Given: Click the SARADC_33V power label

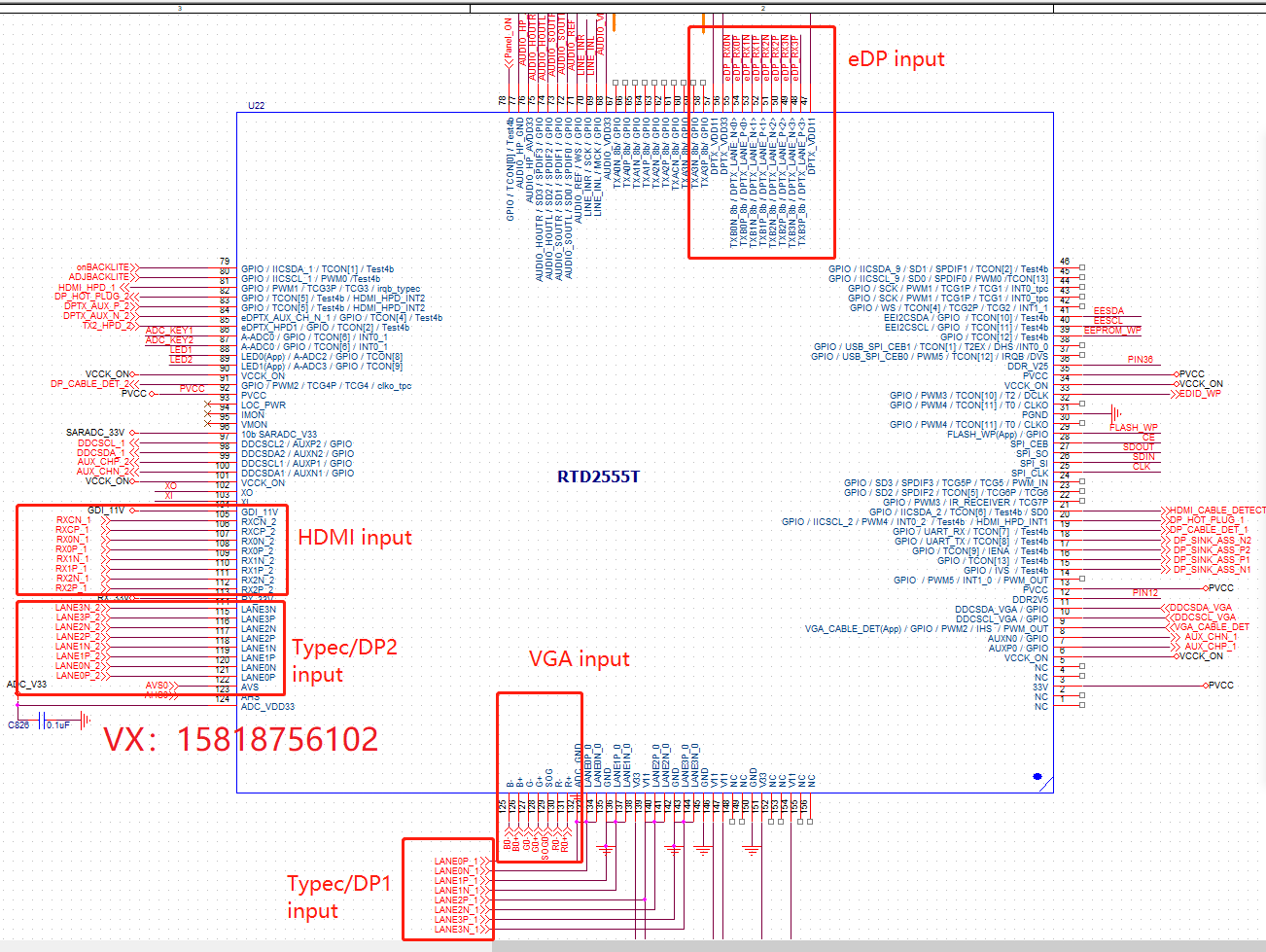Looking at the screenshot, I should click(95, 433).
